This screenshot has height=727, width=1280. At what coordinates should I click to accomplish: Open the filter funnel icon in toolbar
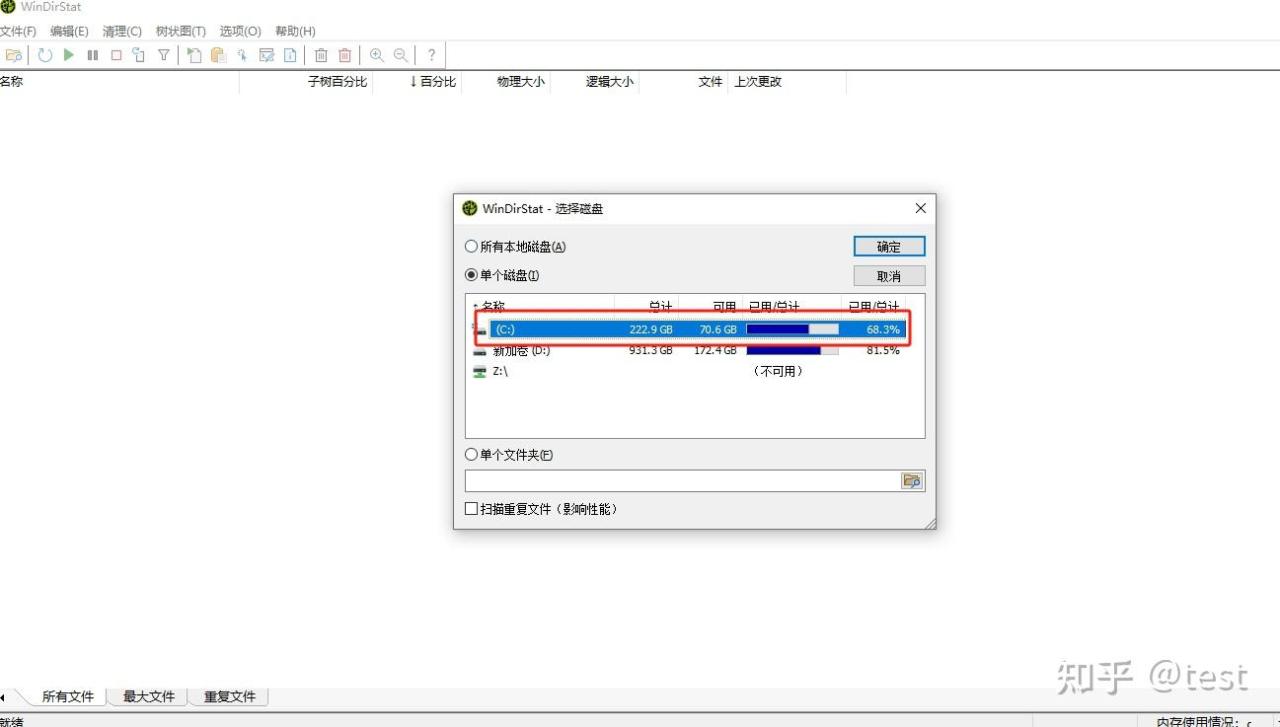(163, 55)
